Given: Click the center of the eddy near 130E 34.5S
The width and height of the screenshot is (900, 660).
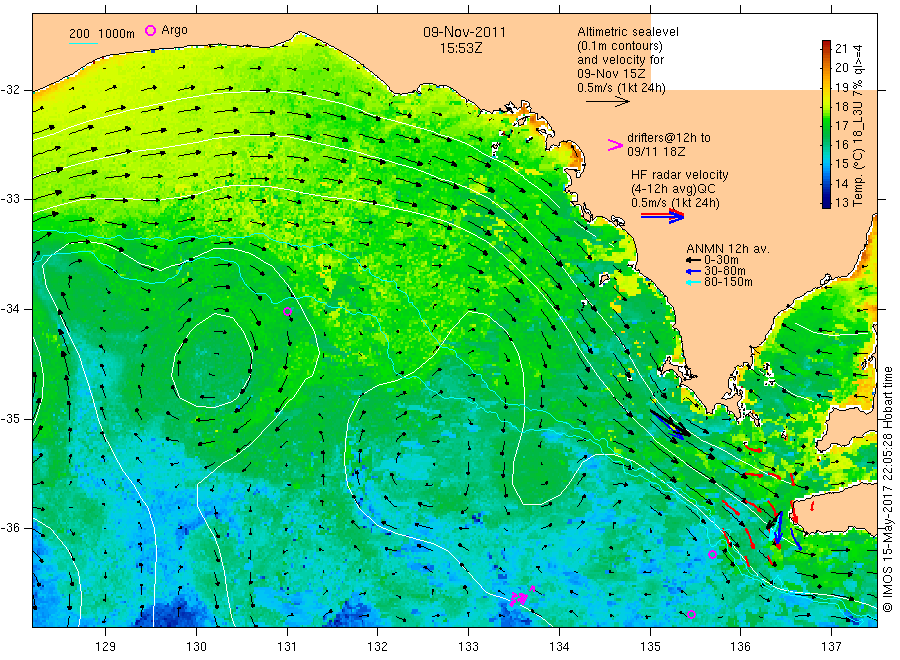Looking at the screenshot, I should pos(212,362).
